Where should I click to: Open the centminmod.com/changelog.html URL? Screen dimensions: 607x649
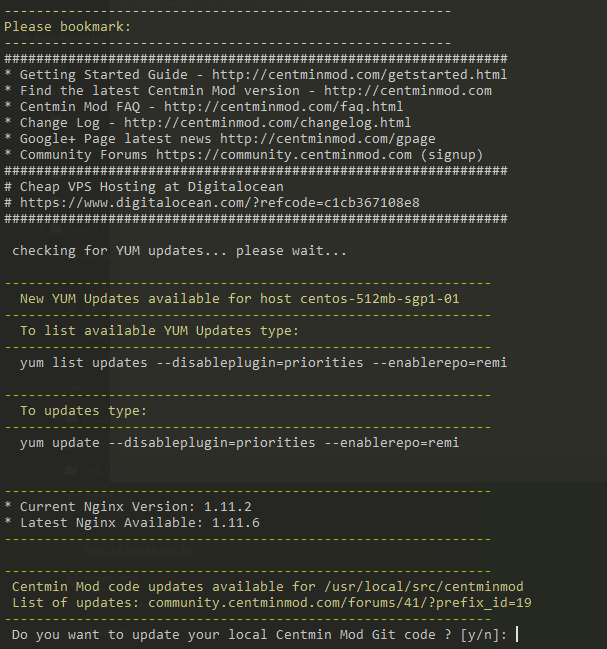pyautogui.click(x=267, y=123)
